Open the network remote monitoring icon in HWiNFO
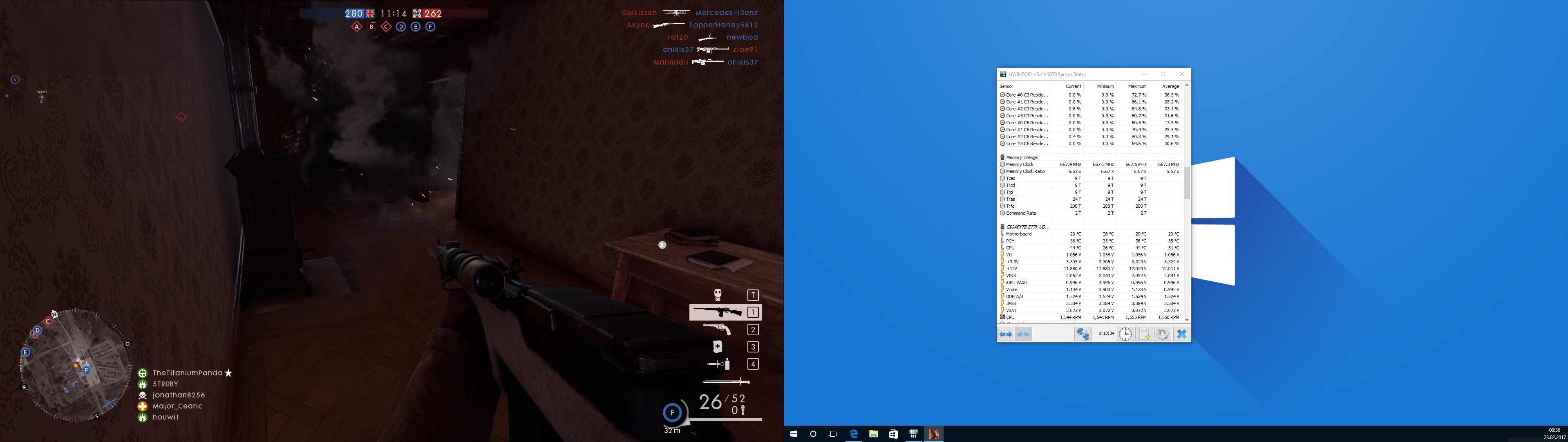This screenshot has width=1568, height=442. 1082,334
